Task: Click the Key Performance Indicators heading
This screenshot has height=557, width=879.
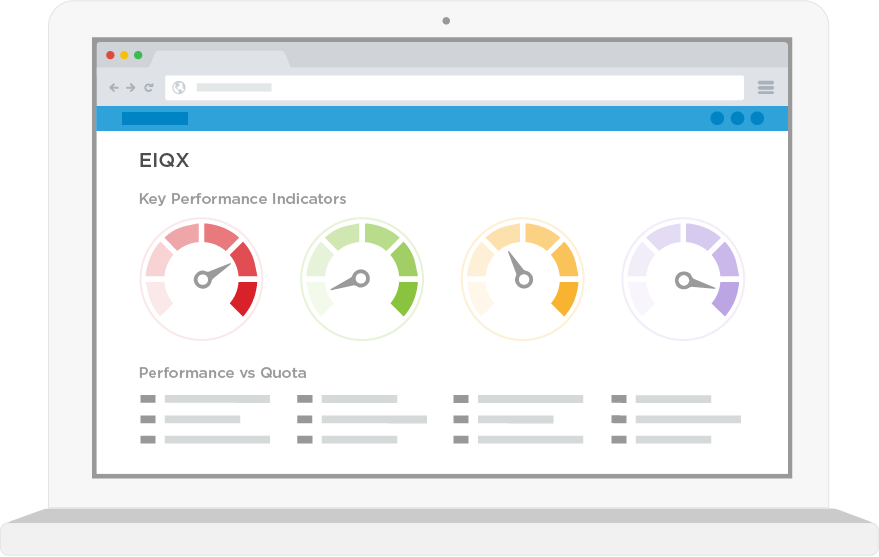Action: tap(242, 199)
